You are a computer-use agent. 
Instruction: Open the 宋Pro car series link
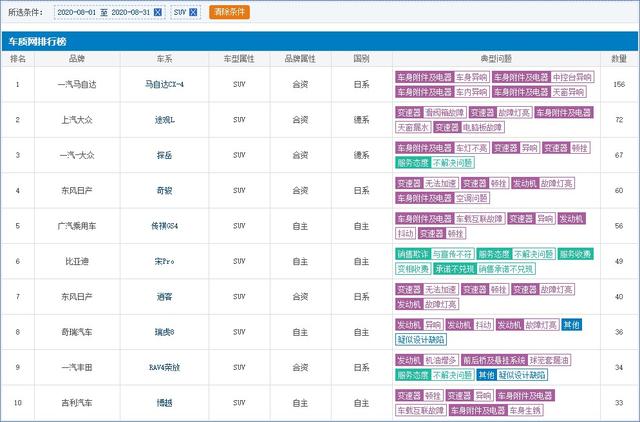(164, 261)
